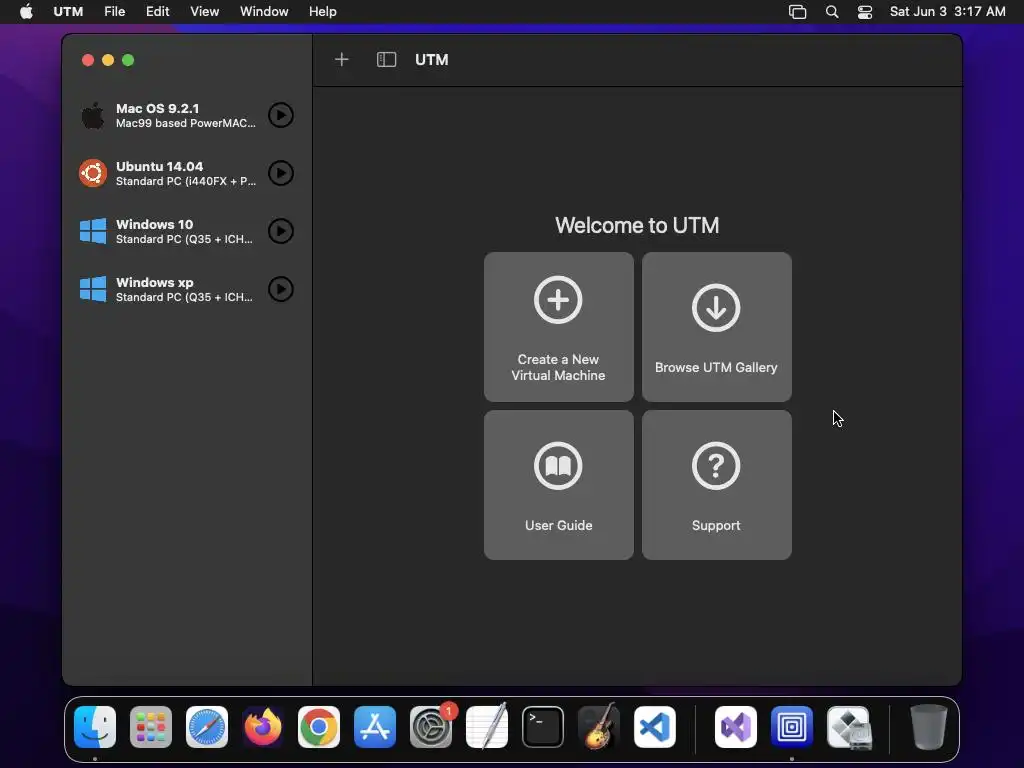Launch Firefox from the Dock

263,727
